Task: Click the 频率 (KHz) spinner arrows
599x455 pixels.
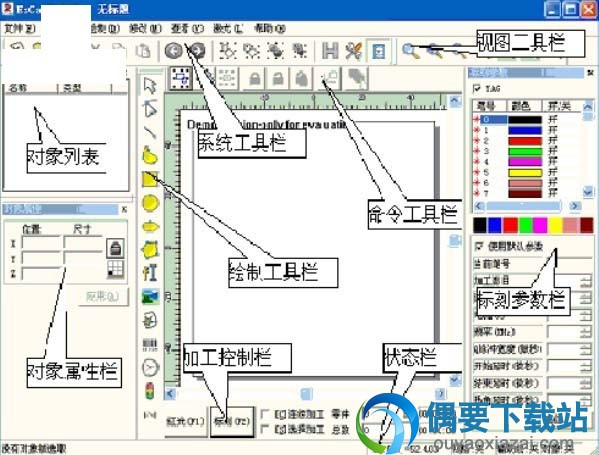Action: tap(586, 332)
